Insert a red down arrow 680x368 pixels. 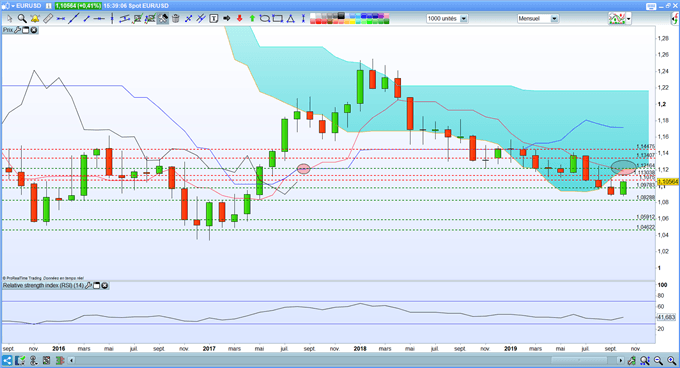239,19
